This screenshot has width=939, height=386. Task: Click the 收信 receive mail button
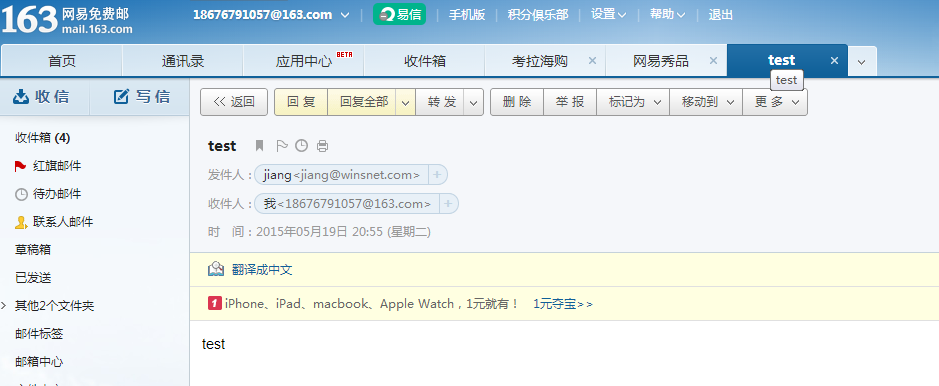[42, 96]
